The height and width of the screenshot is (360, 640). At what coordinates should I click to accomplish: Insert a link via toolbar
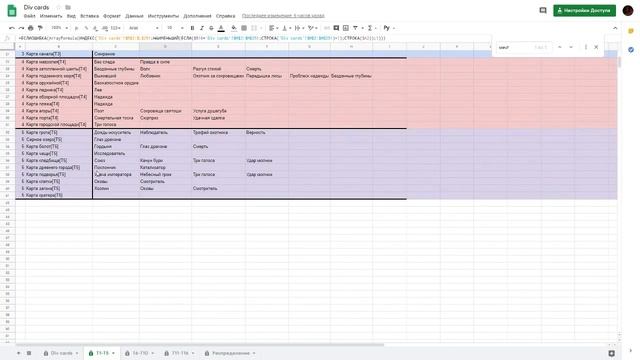tap(327, 28)
